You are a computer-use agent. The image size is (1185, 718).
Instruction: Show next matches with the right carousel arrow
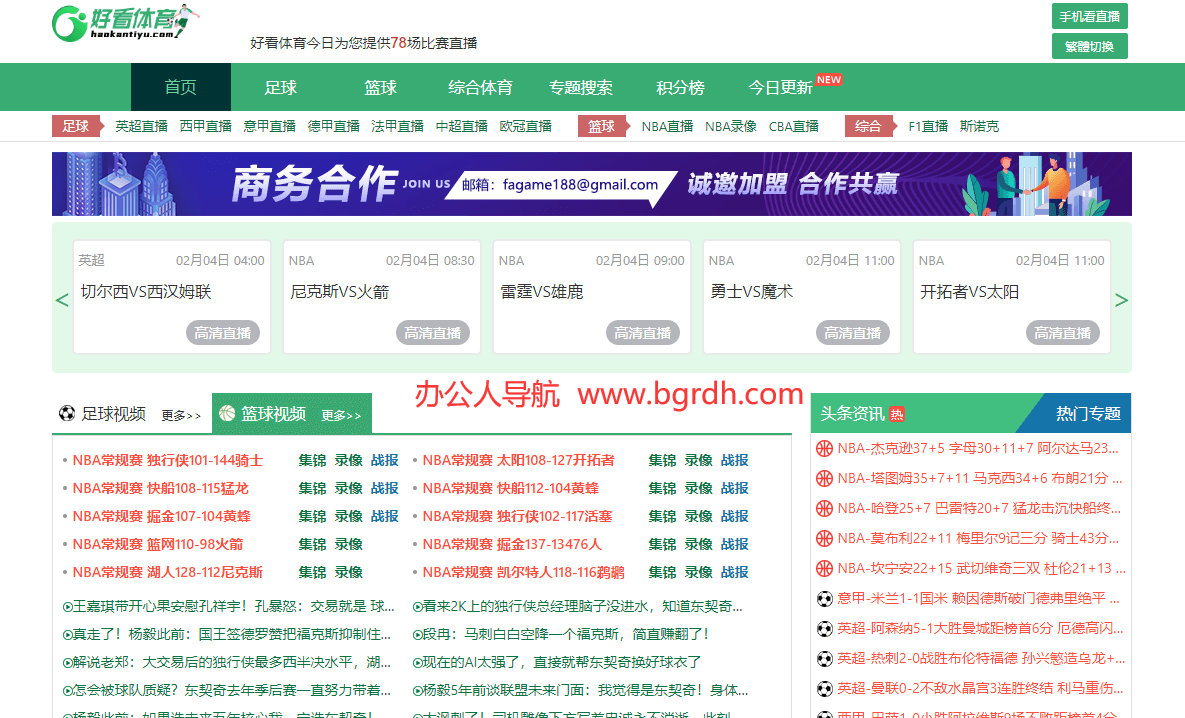pyautogui.click(x=1122, y=300)
